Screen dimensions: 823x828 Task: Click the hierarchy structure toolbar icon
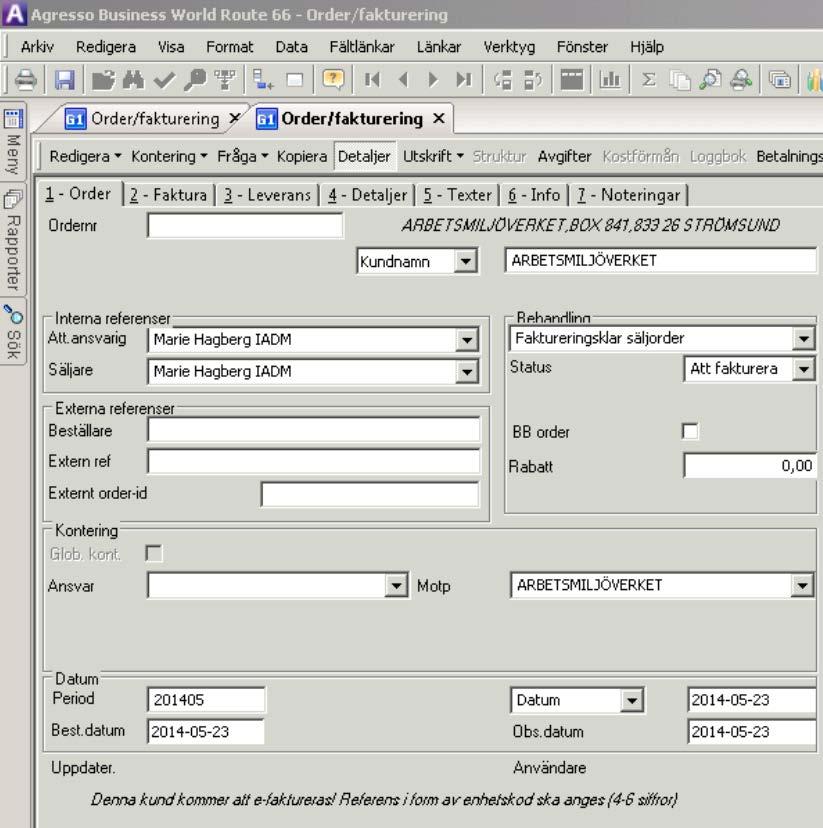pyautogui.click(x=225, y=80)
